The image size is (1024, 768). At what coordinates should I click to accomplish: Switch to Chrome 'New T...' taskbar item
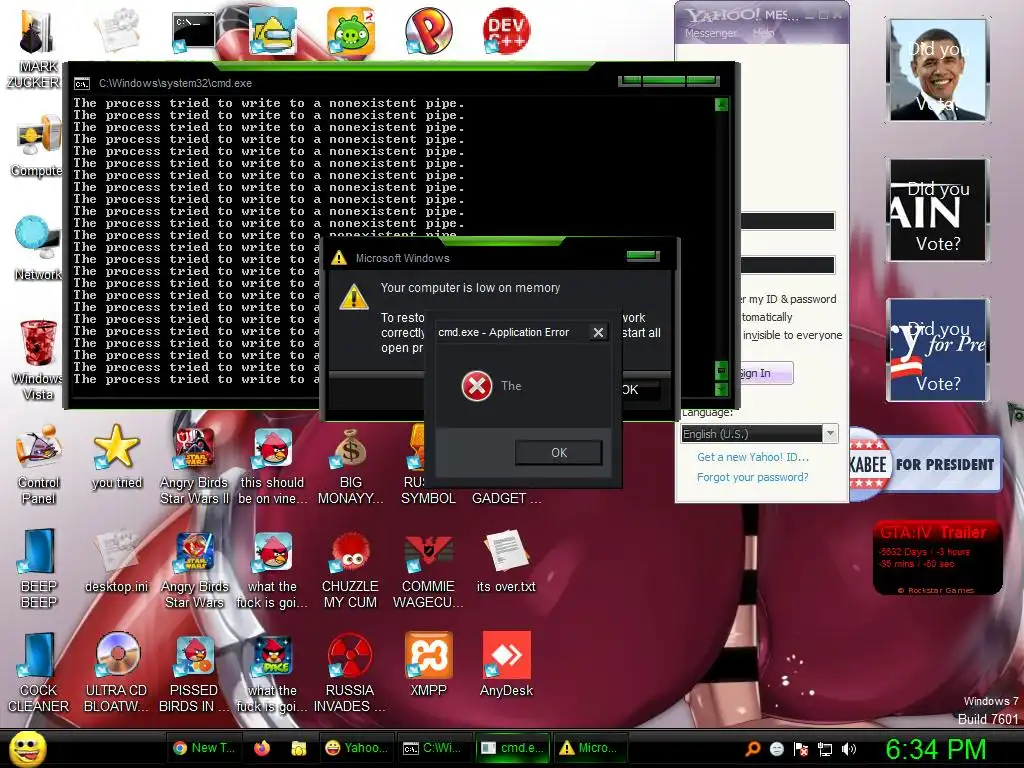coord(204,748)
